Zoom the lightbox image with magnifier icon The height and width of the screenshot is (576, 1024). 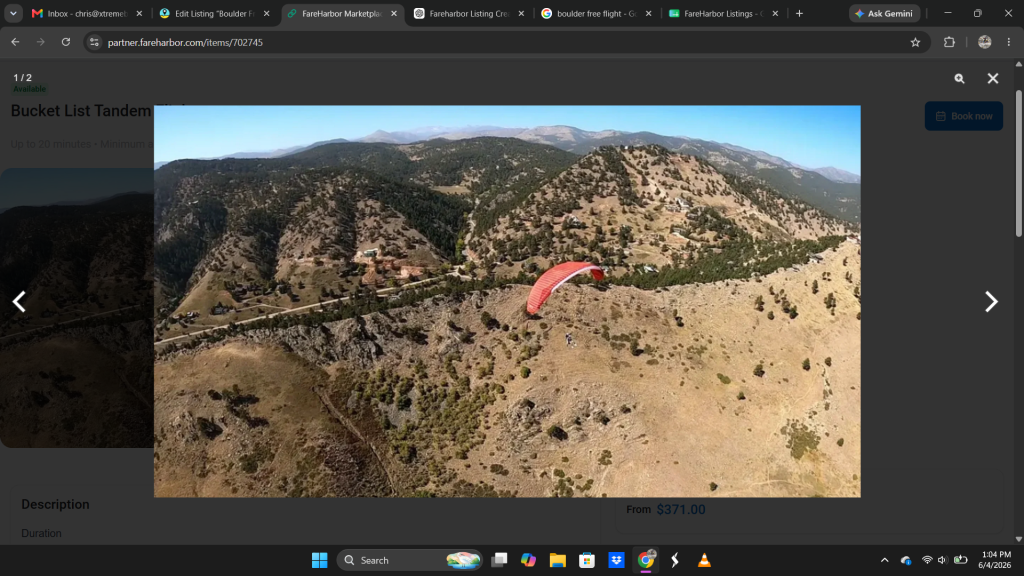[x=959, y=78]
